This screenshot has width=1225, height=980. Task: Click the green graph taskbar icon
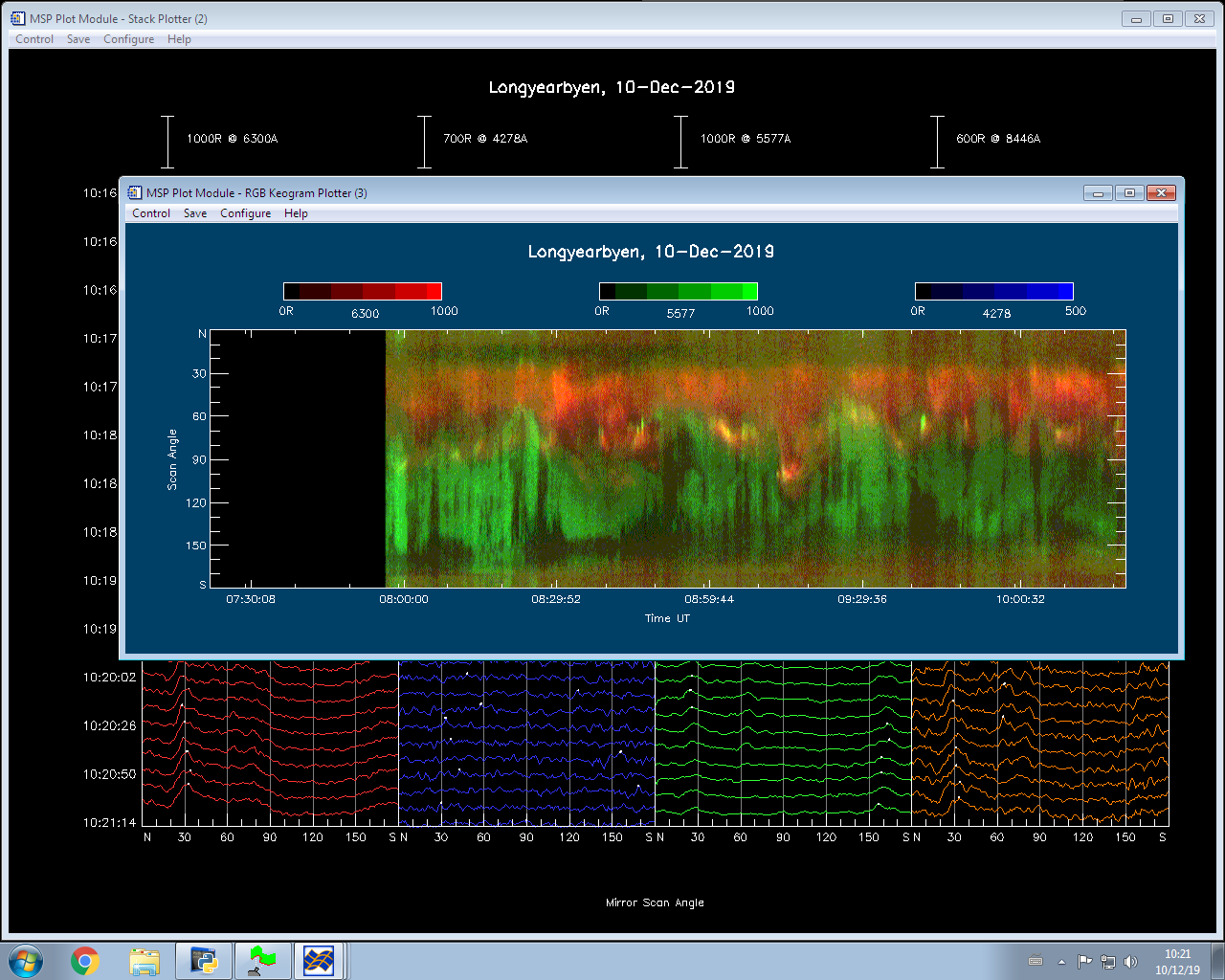[x=262, y=961]
